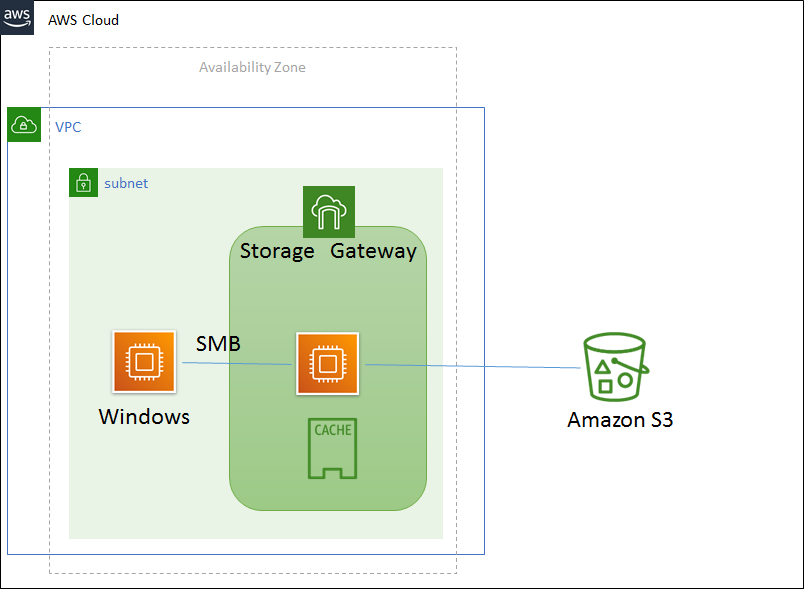The image size is (804, 589).
Task: Open the Storage Gateway service icon
Action: 328,210
